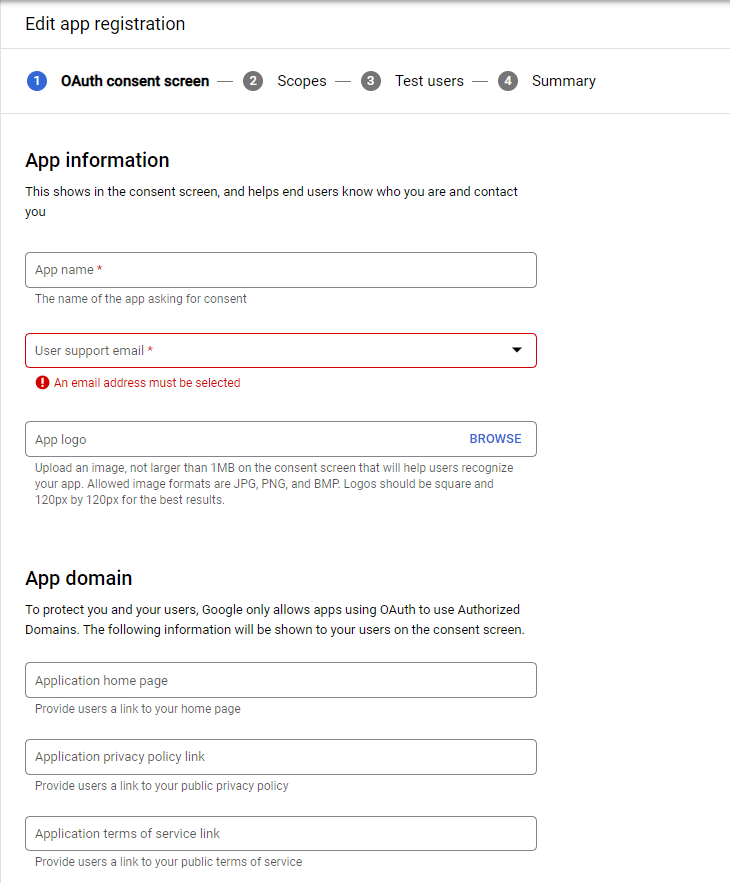Click the 'App information' heading

click(97, 160)
